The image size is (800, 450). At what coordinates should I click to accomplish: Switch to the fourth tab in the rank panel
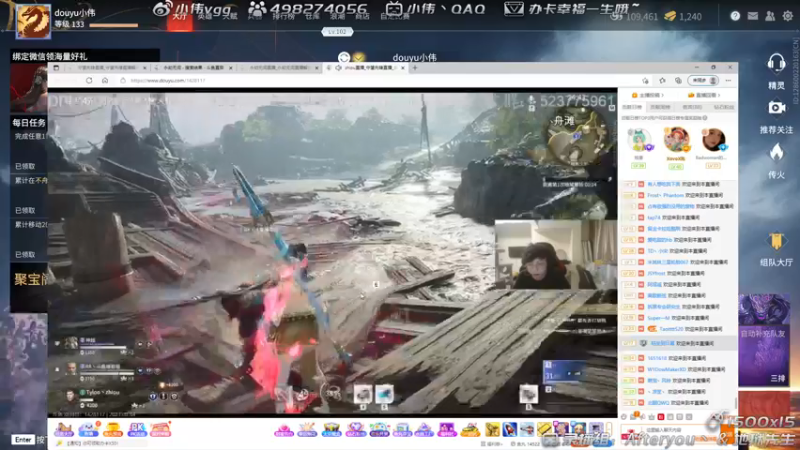pyautogui.click(x=723, y=107)
